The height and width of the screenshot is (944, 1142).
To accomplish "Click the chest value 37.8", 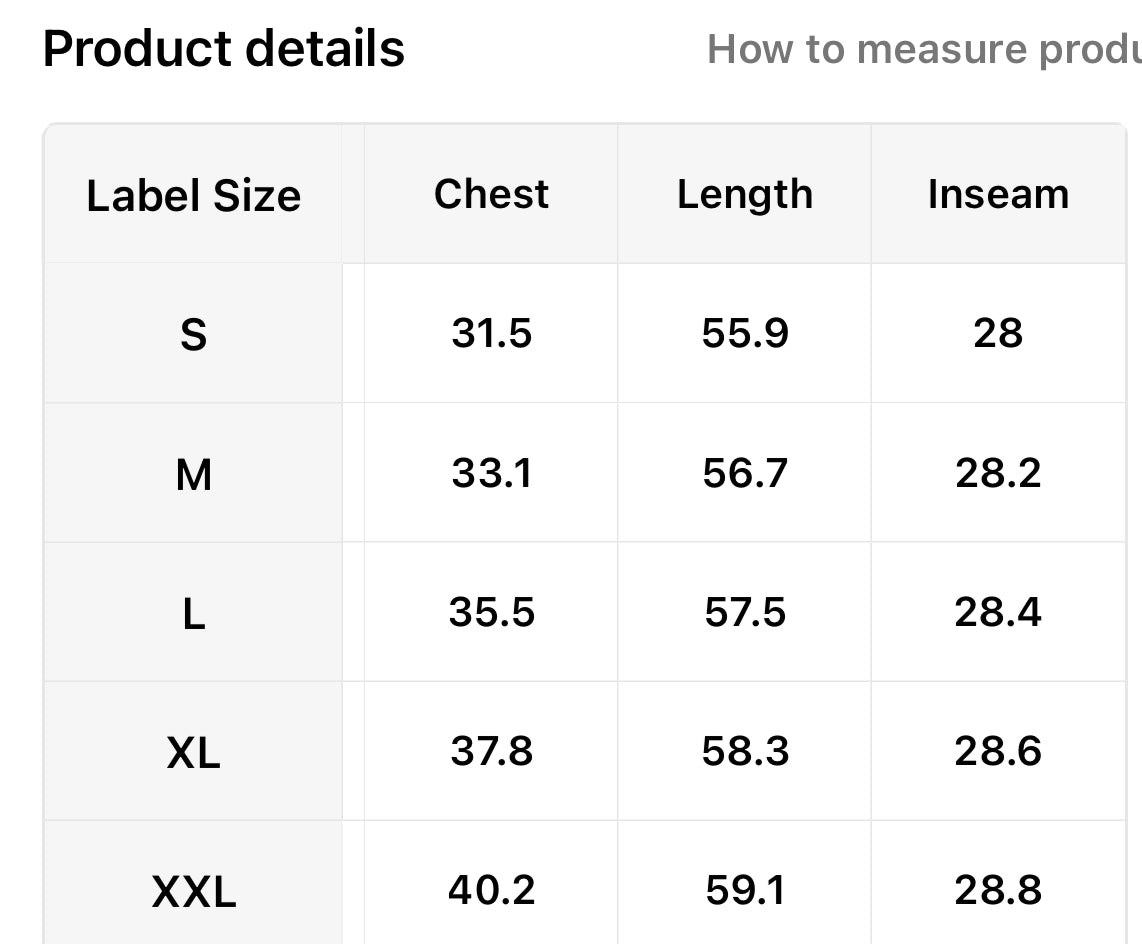I will 491,751.
